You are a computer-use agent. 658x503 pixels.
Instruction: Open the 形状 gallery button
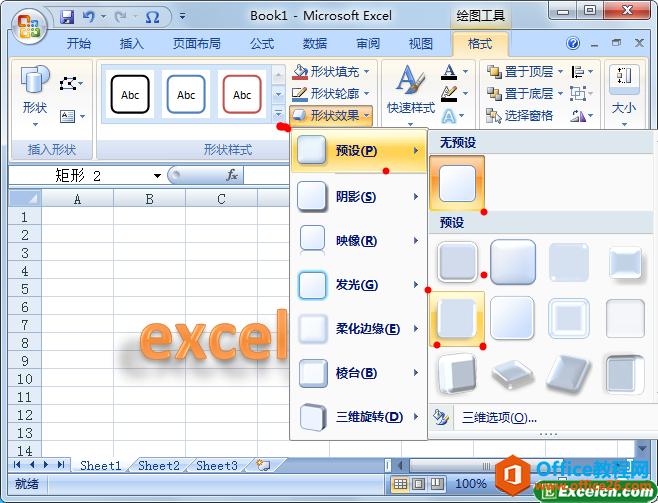pos(35,96)
